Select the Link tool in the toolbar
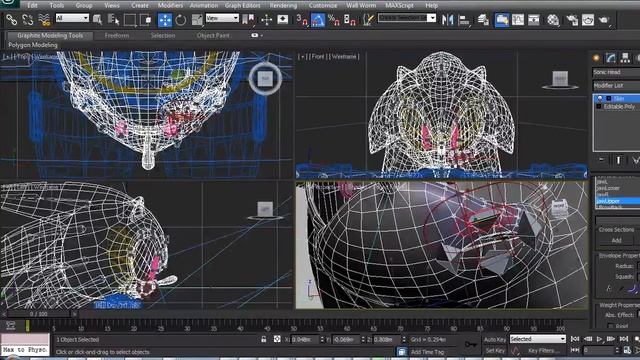The height and width of the screenshot is (360, 640). coord(11,19)
